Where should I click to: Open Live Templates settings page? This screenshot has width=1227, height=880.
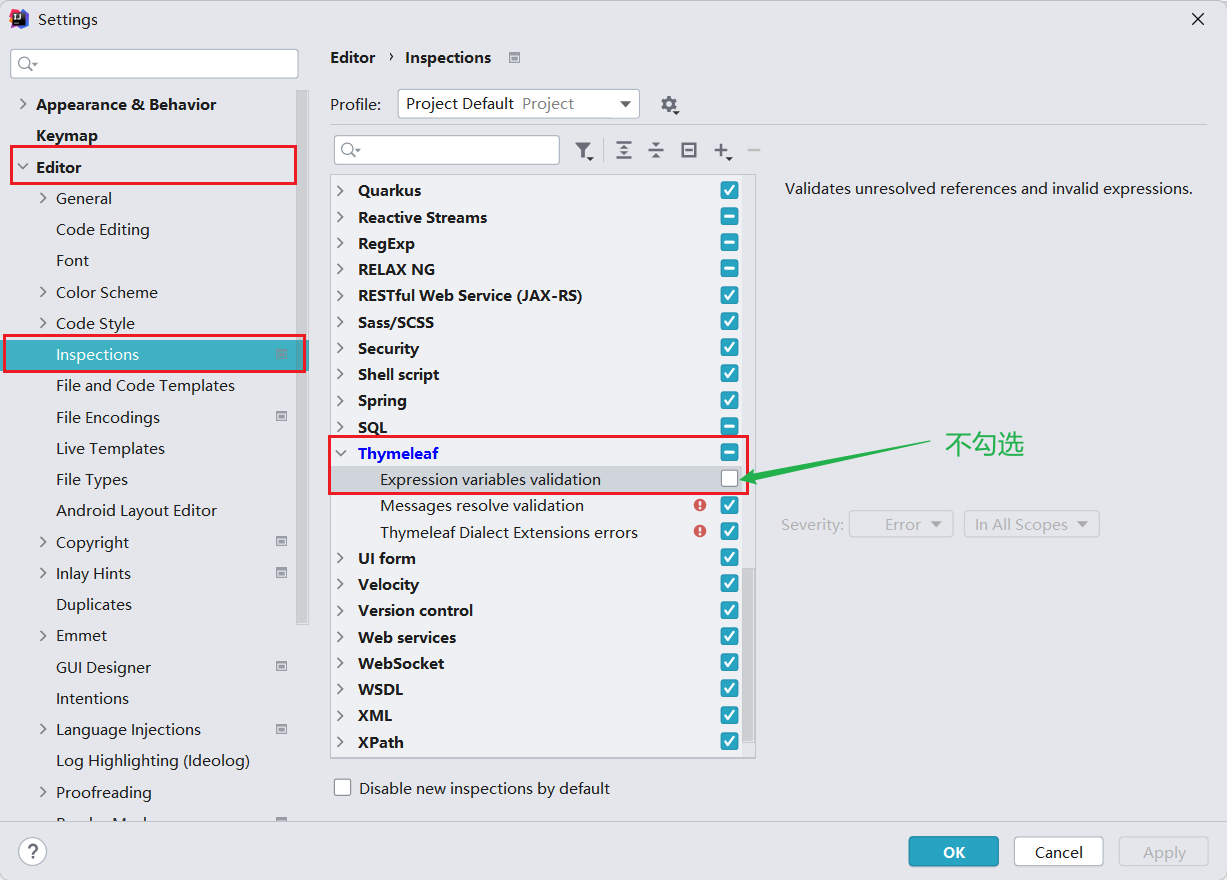coord(110,448)
